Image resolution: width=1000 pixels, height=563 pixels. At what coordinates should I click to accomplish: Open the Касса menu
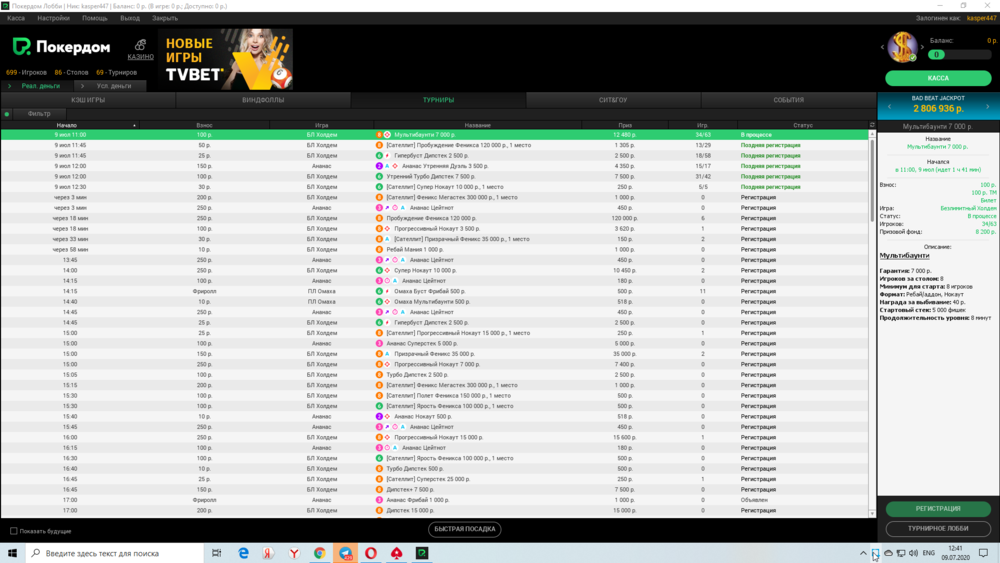tap(16, 18)
